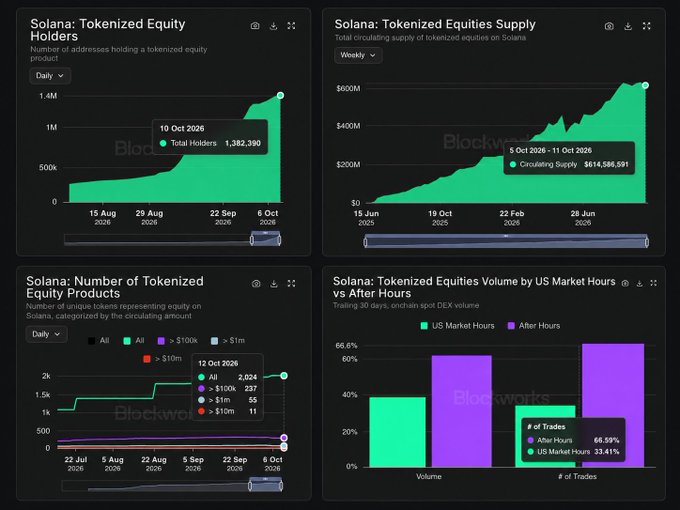The height and width of the screenshot is (510, 680).
Task: Click the 10 Oct 2026 tooltip date
Action: click(182, 128)
